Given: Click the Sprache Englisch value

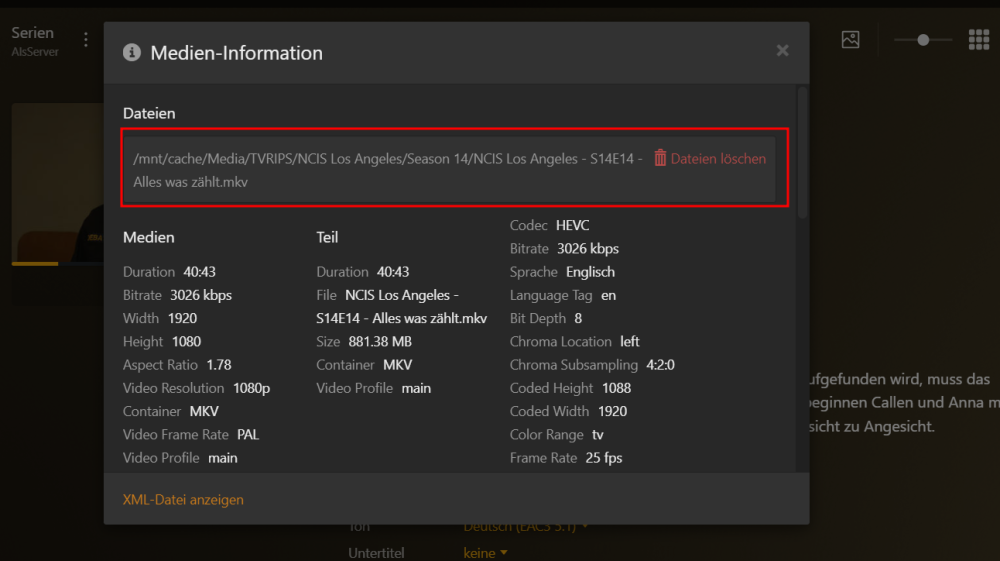Looking at the screenshot, I should click(590, 272).
